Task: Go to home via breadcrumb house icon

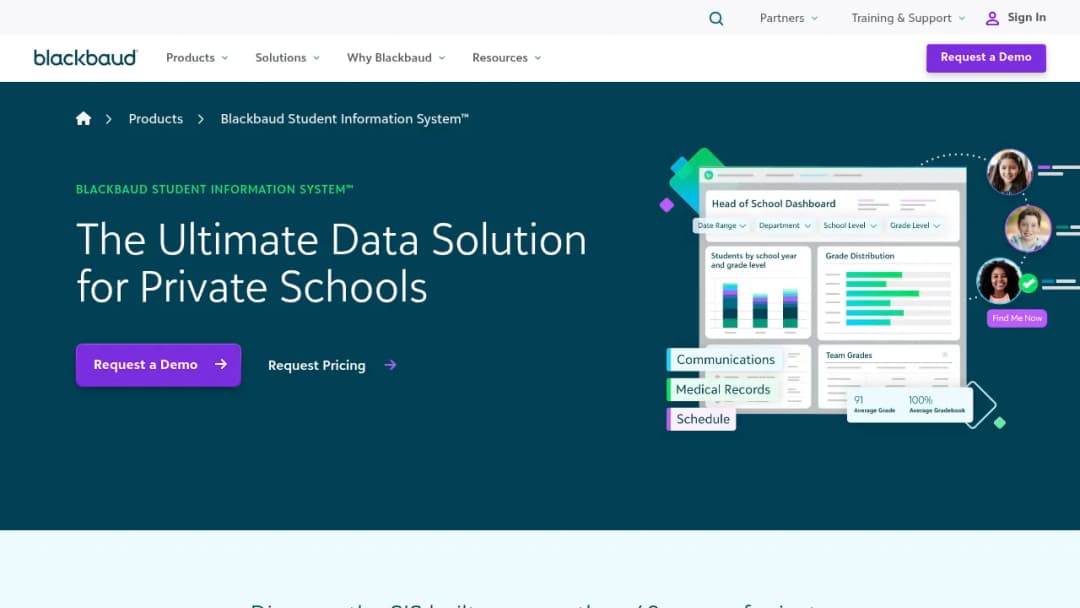Action: pos(83,118)
